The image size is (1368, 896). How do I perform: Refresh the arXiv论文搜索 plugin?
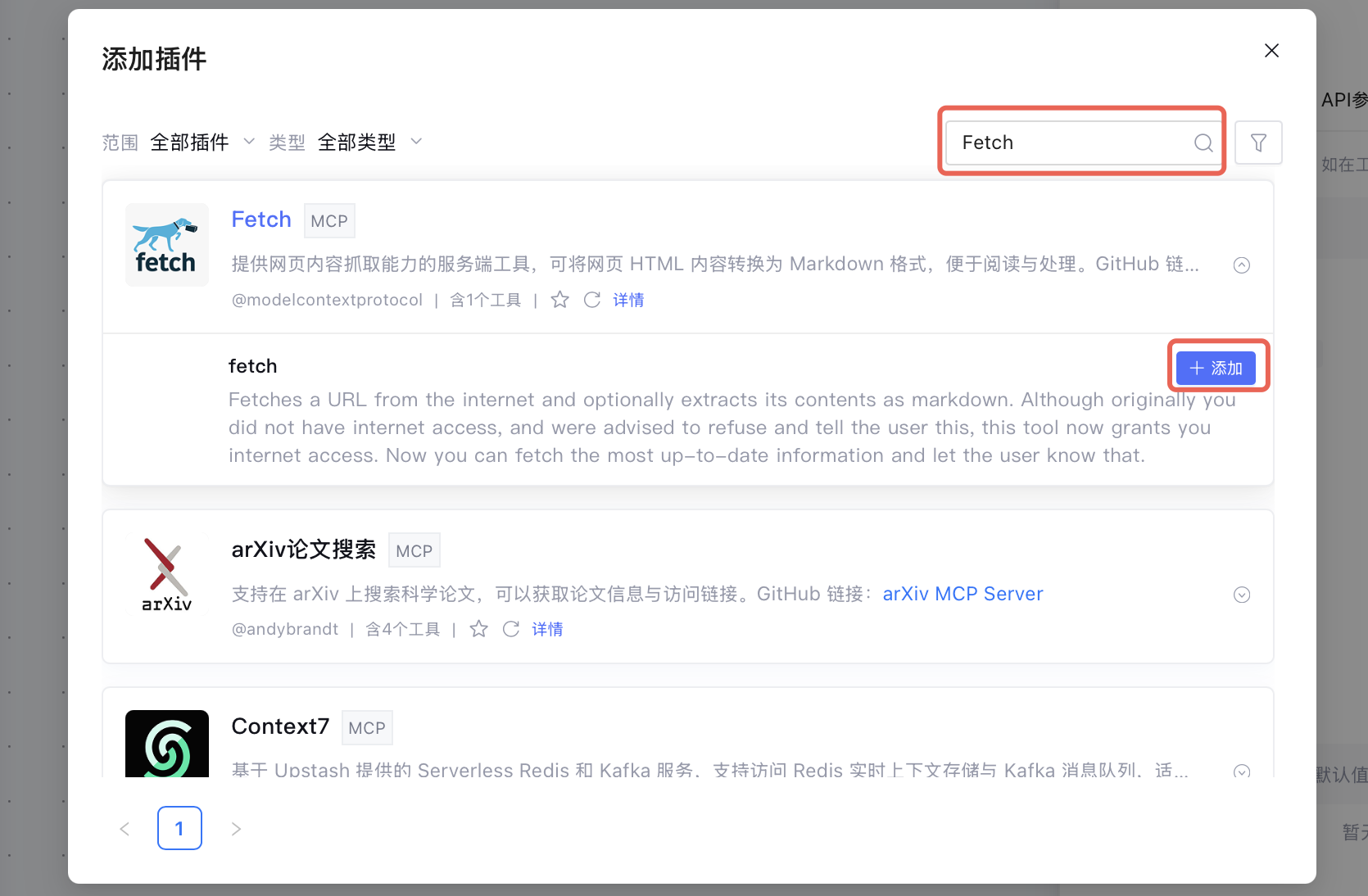511,629
